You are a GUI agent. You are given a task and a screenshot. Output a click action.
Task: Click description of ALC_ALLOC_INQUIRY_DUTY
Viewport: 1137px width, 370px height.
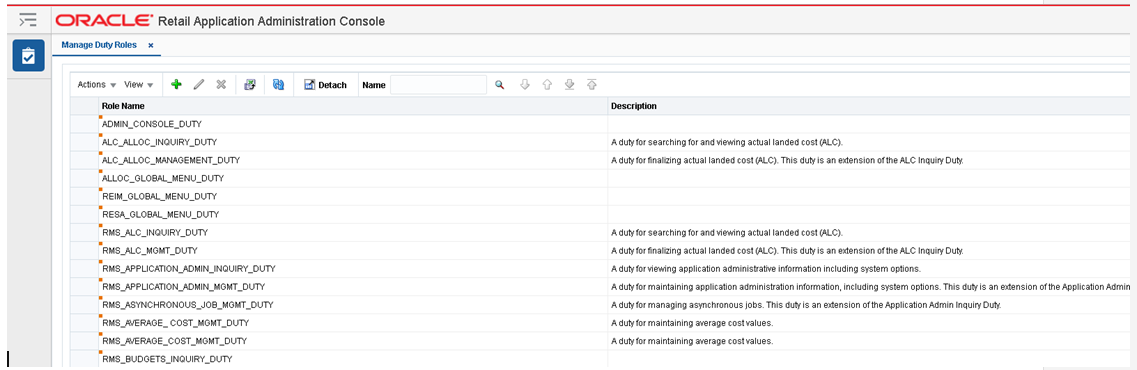pos(727,142)
